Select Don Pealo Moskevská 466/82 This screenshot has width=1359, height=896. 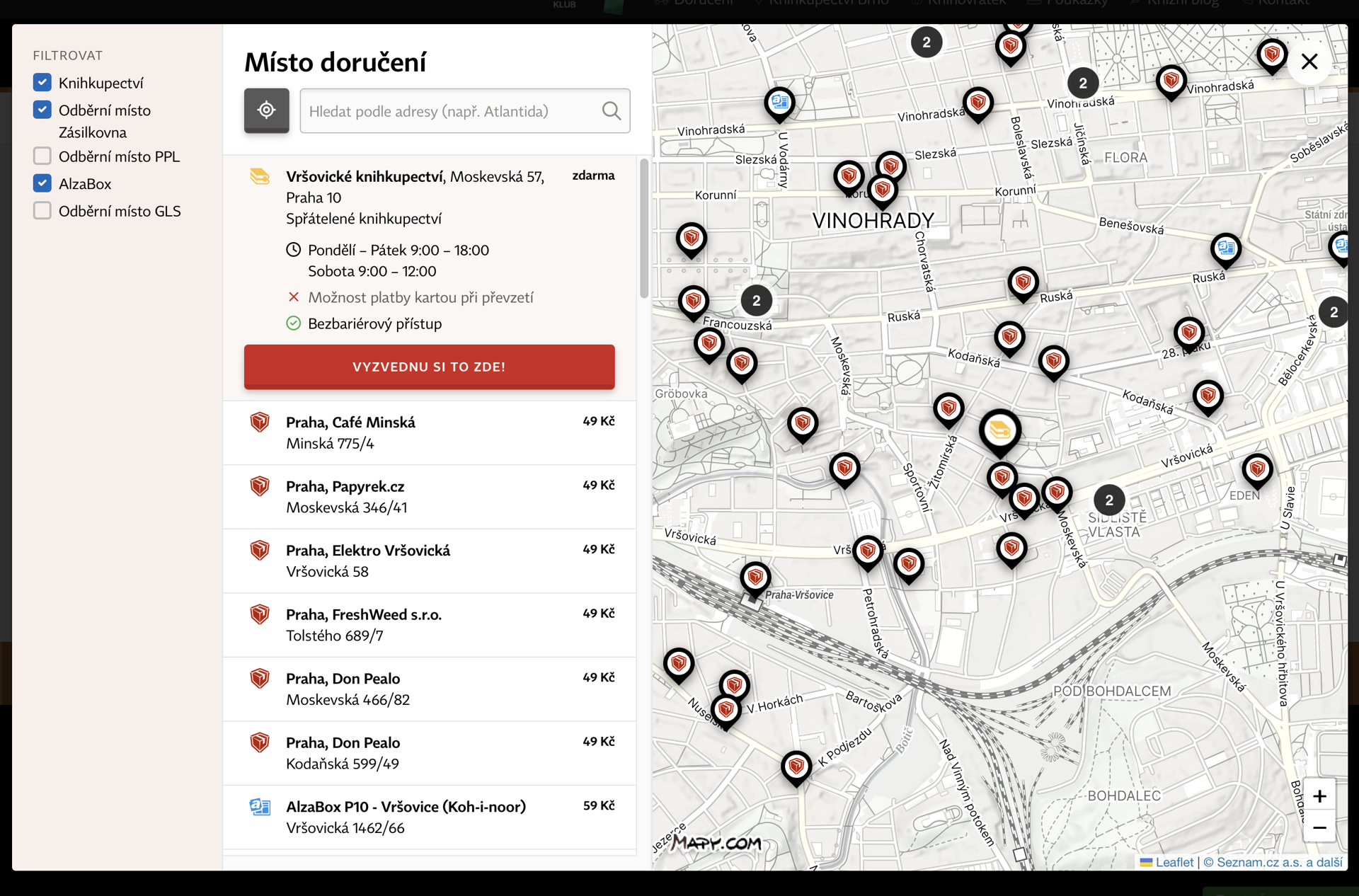point(429,689)
